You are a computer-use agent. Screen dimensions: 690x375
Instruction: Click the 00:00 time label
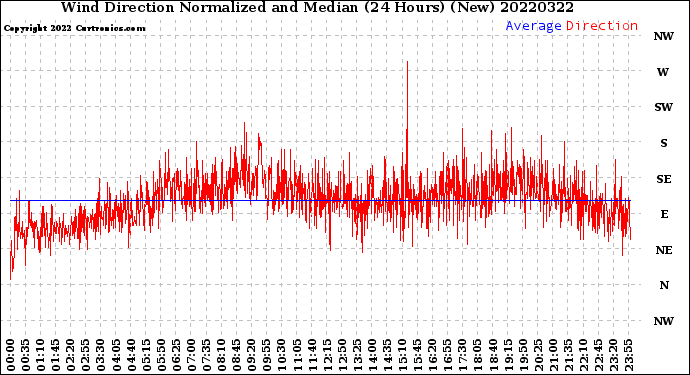11,355
